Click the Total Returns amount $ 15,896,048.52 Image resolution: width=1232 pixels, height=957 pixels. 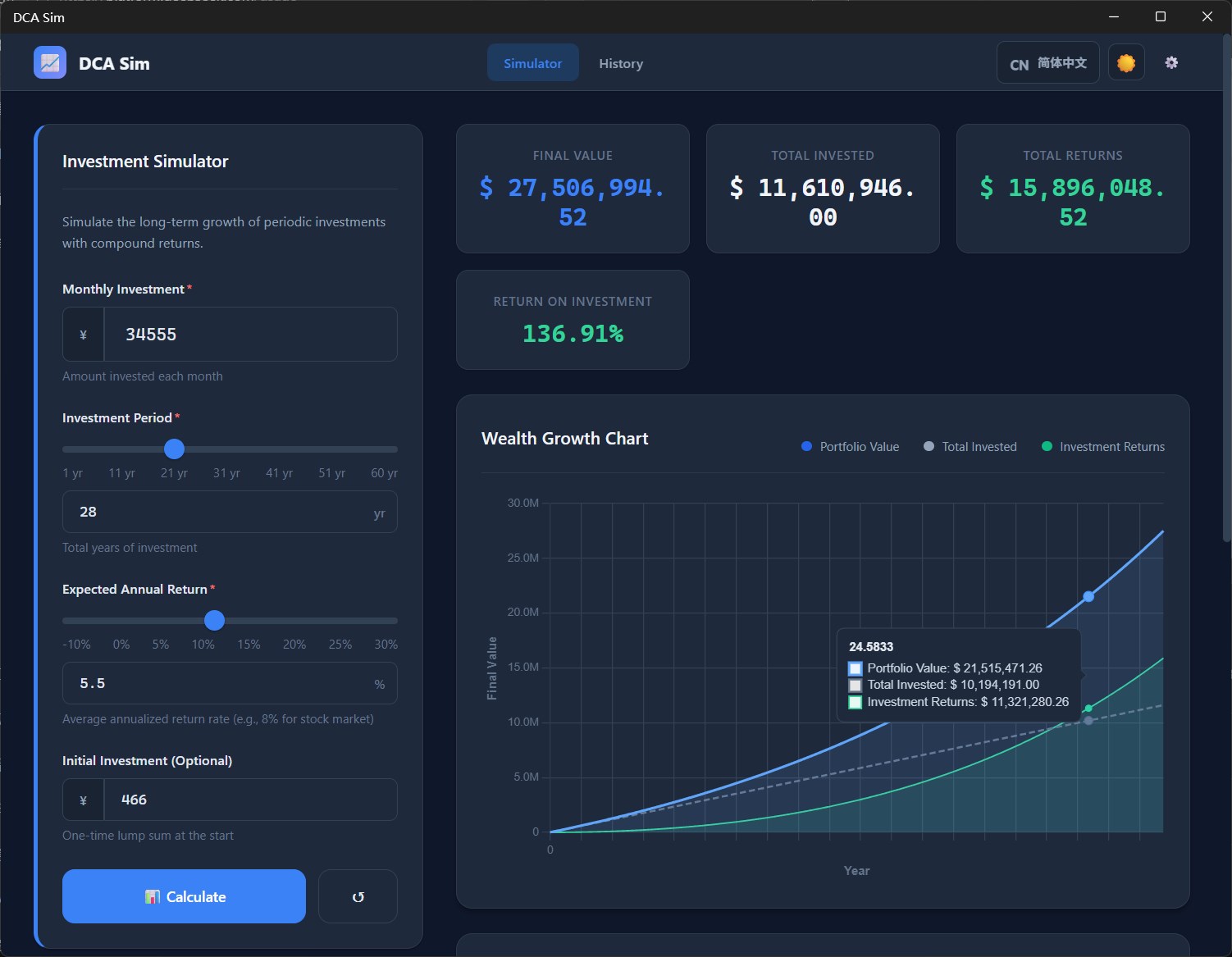pos(1073,203)
